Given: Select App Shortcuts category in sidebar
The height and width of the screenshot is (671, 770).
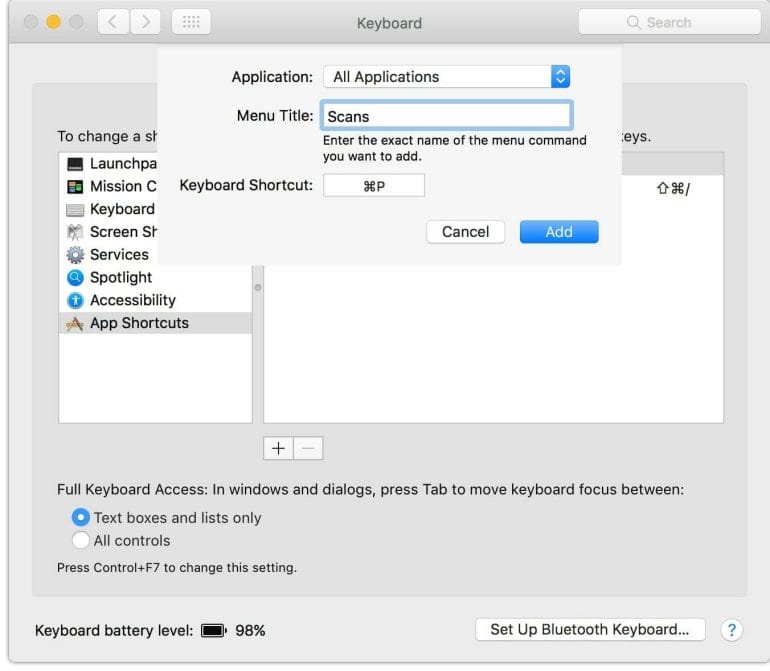Looking at the screenshot, I should tap(155, 323).
